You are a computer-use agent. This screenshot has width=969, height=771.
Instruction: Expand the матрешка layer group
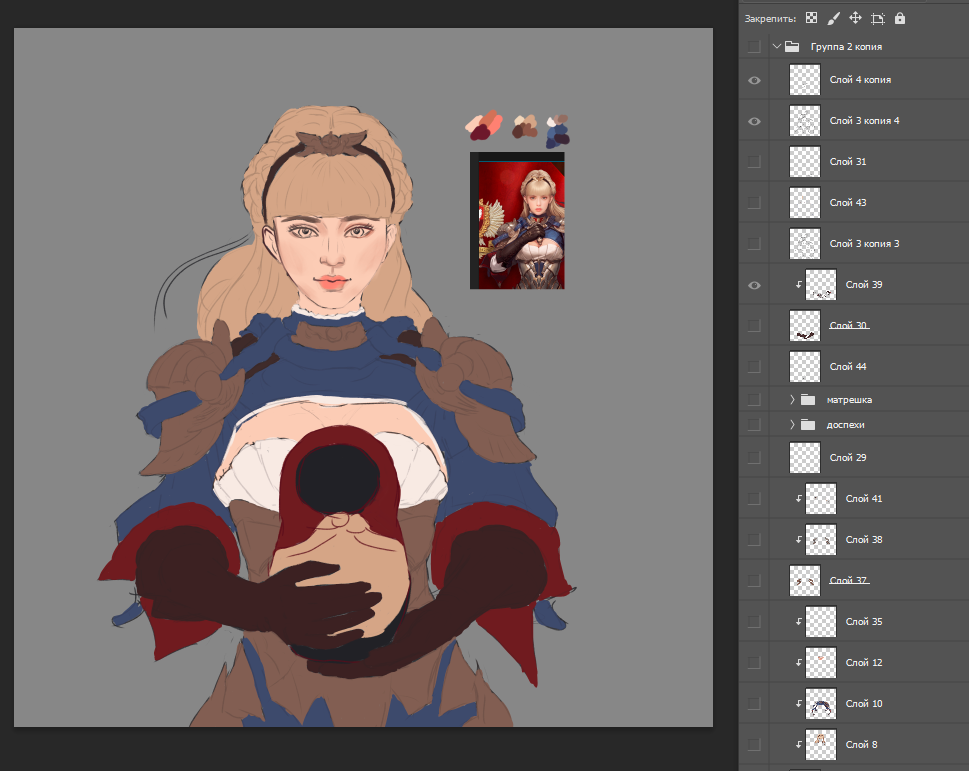pyautogui.click(x=791, y=399)
